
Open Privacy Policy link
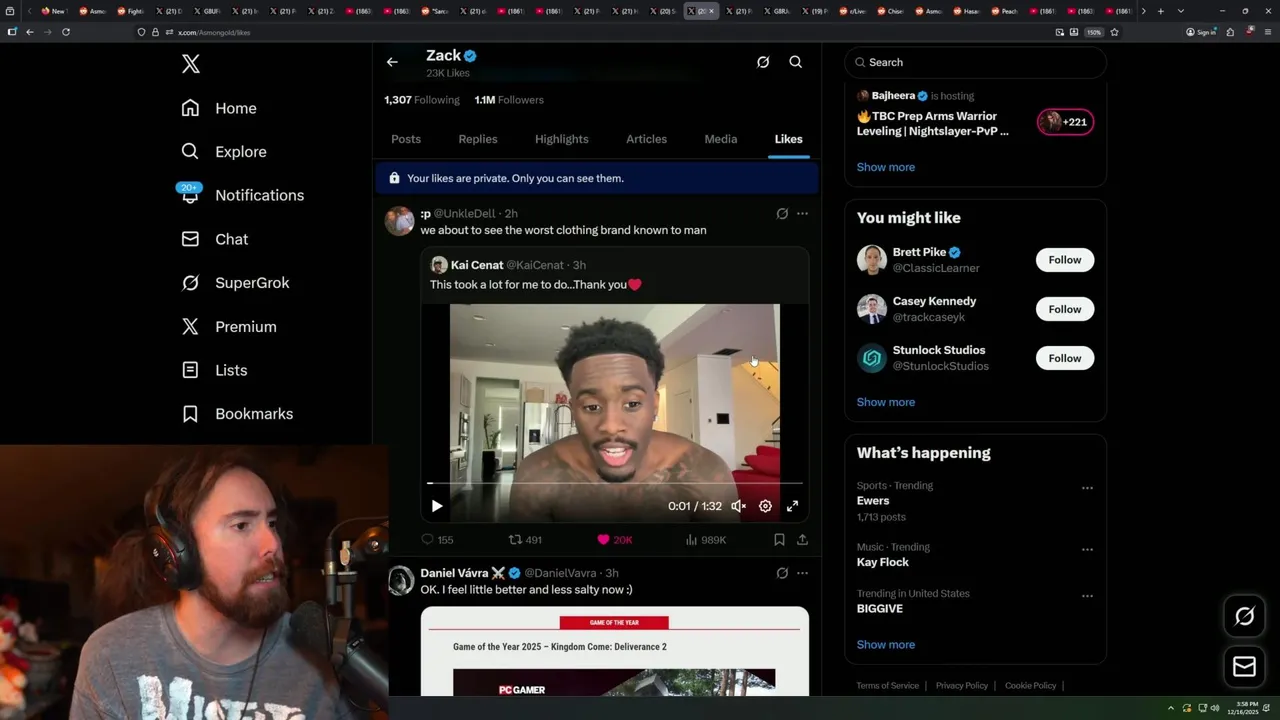(962, 686)
